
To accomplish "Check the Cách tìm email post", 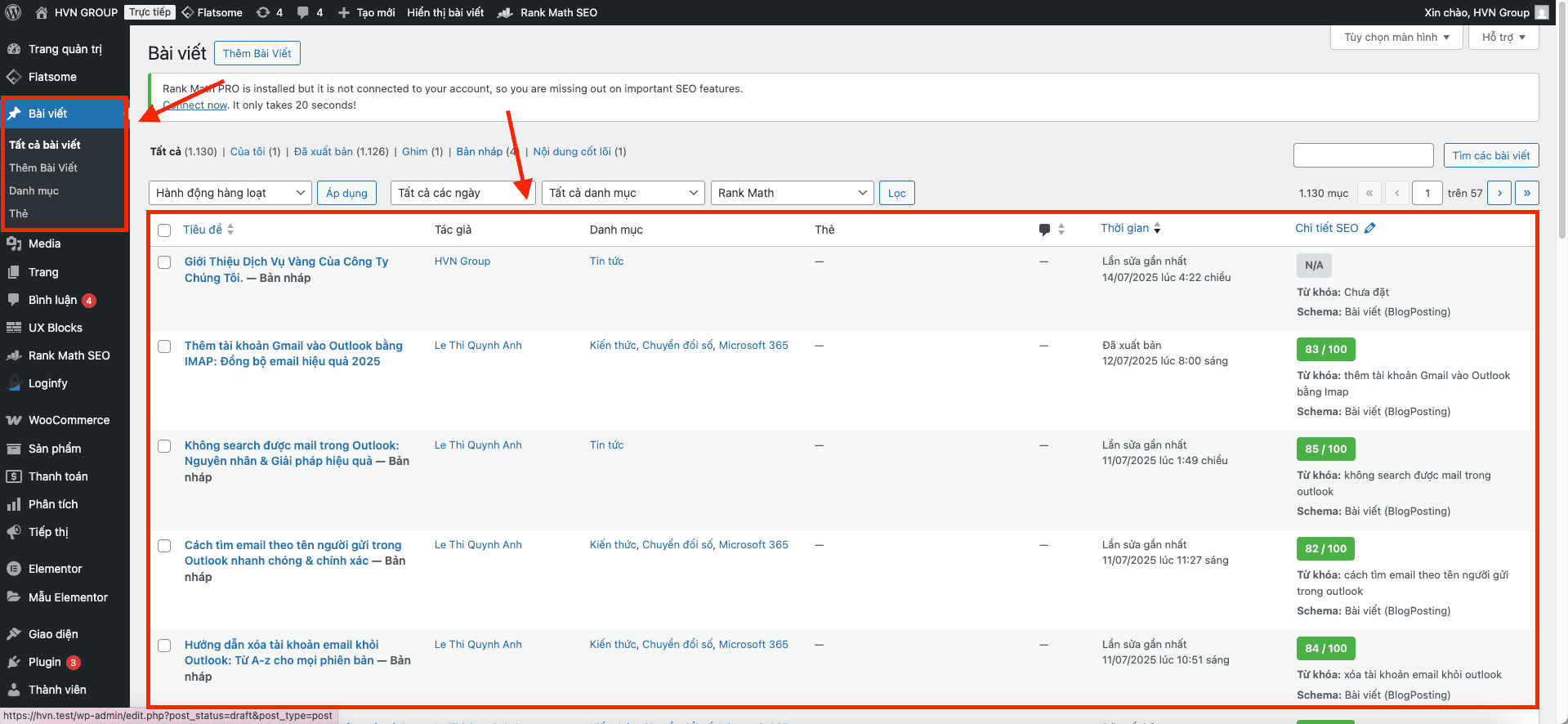I will [164, 546].
